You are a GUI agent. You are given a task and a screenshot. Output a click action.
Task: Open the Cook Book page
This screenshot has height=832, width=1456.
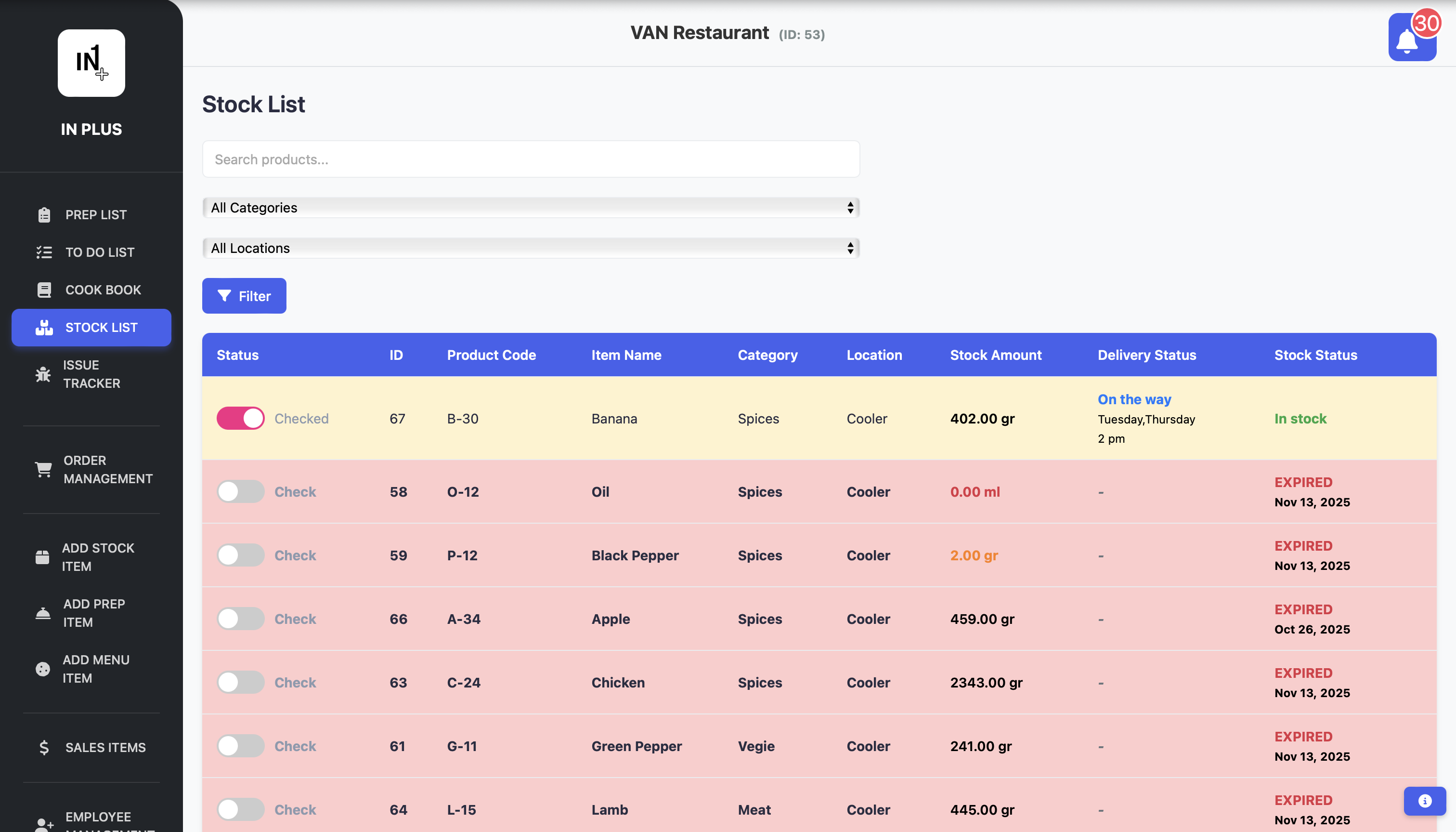click(x=102, y=289)
